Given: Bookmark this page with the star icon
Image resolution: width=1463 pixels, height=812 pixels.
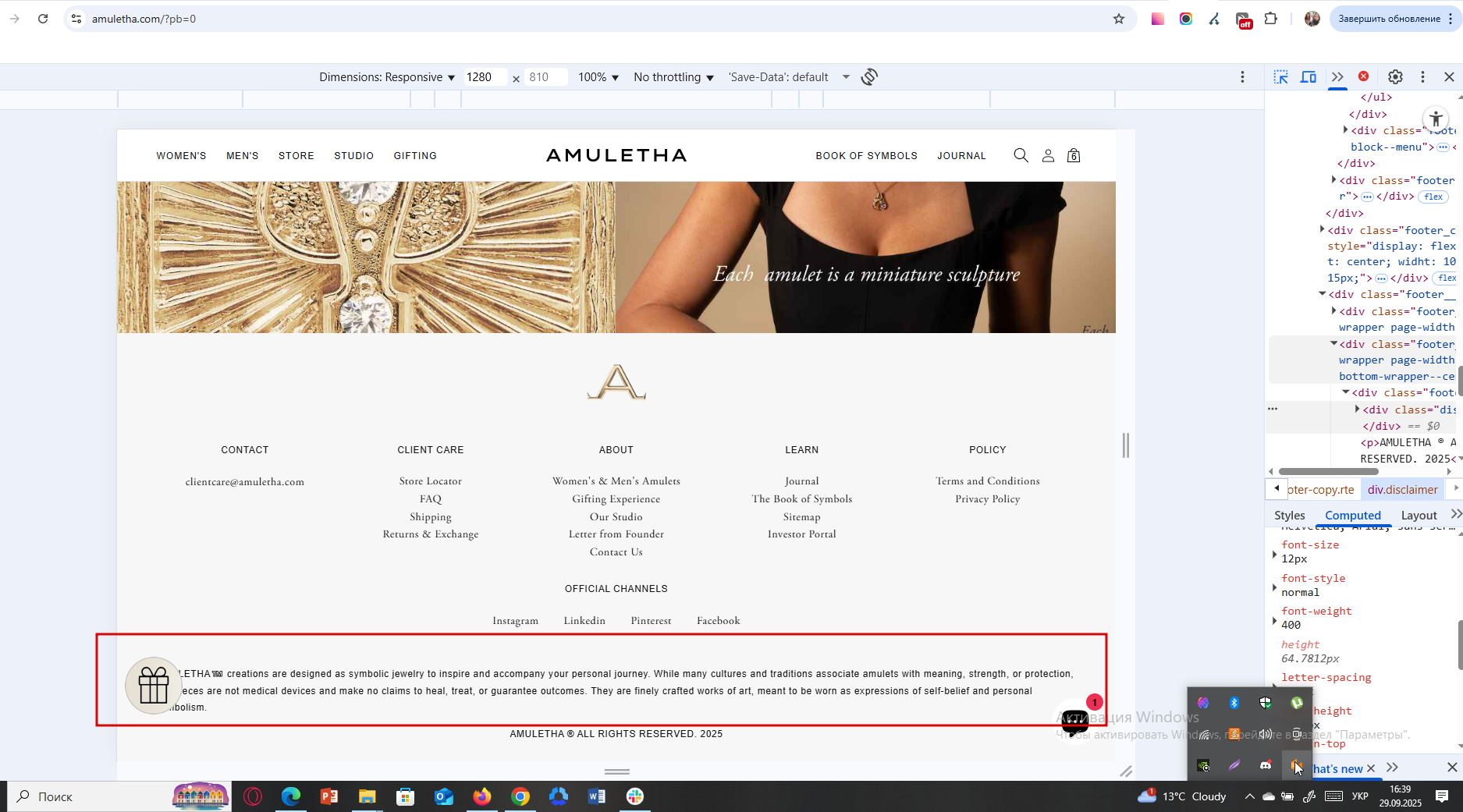Looking at the screenshot, I should (x=1119, y=19).
